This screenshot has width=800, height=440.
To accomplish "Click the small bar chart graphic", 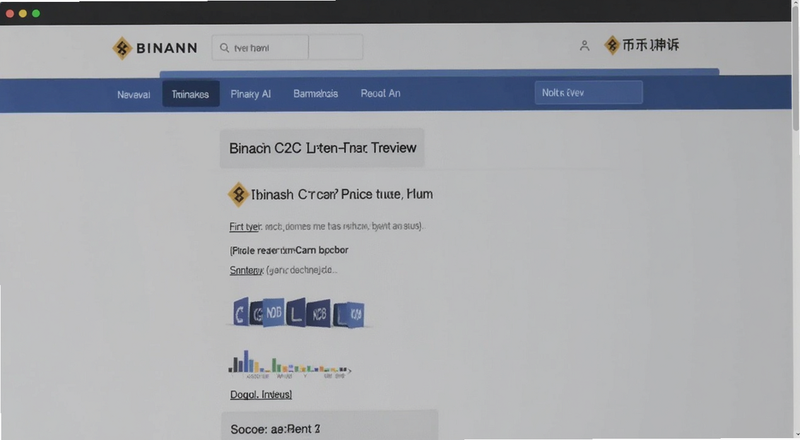I will (x=289, y=364).
